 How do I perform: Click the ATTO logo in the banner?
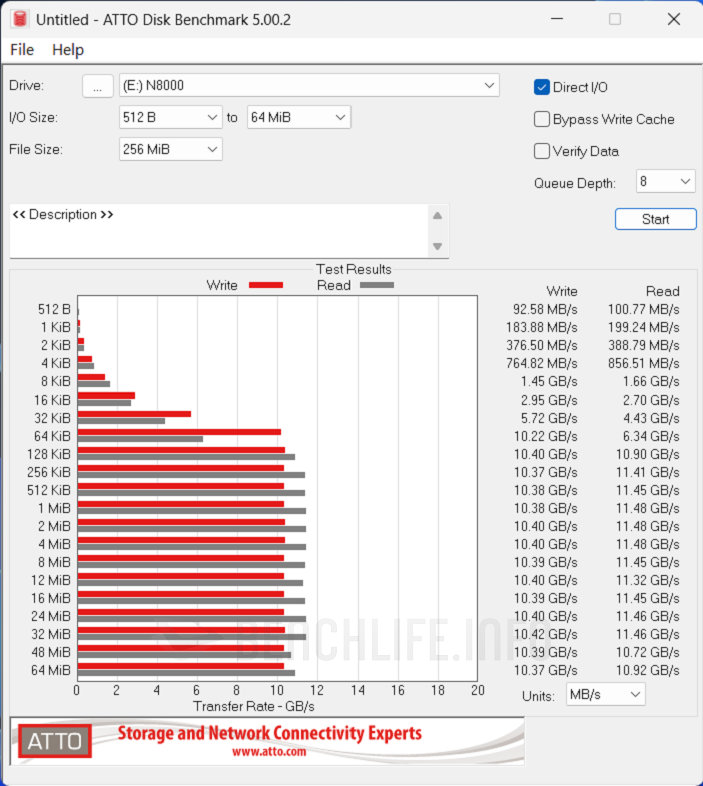click(55, 741)
